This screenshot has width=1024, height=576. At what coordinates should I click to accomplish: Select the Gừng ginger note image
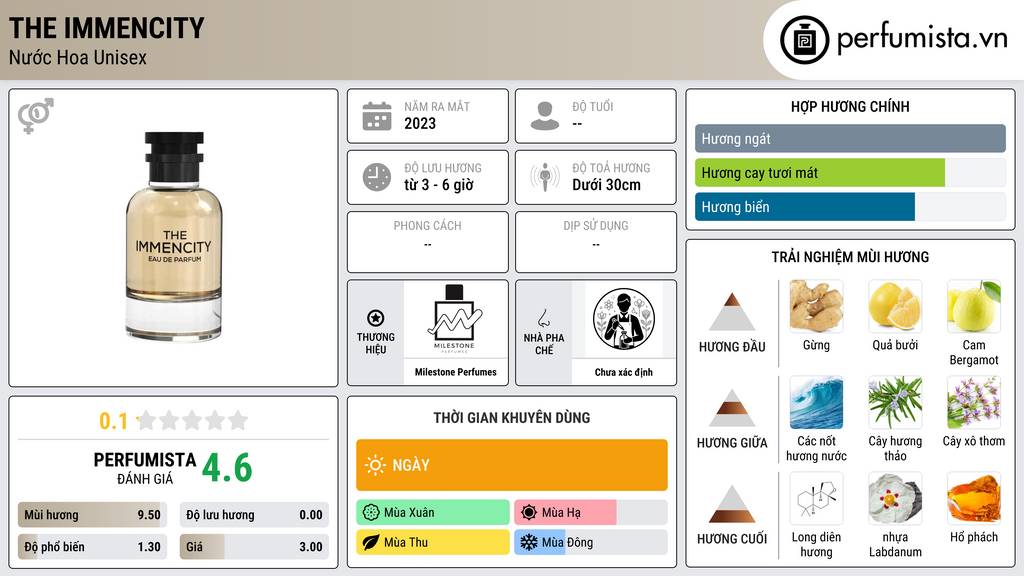[816, 306]
